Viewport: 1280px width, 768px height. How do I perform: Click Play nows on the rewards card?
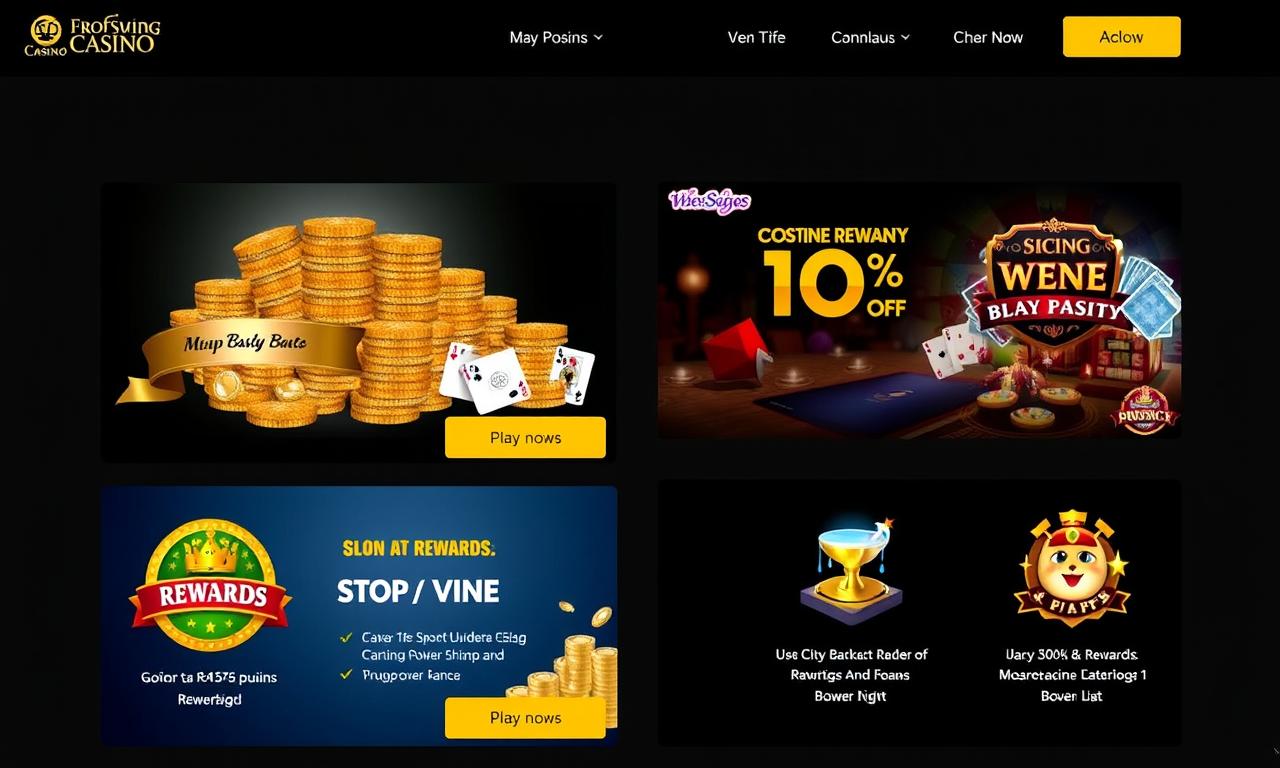coord(525,717)
